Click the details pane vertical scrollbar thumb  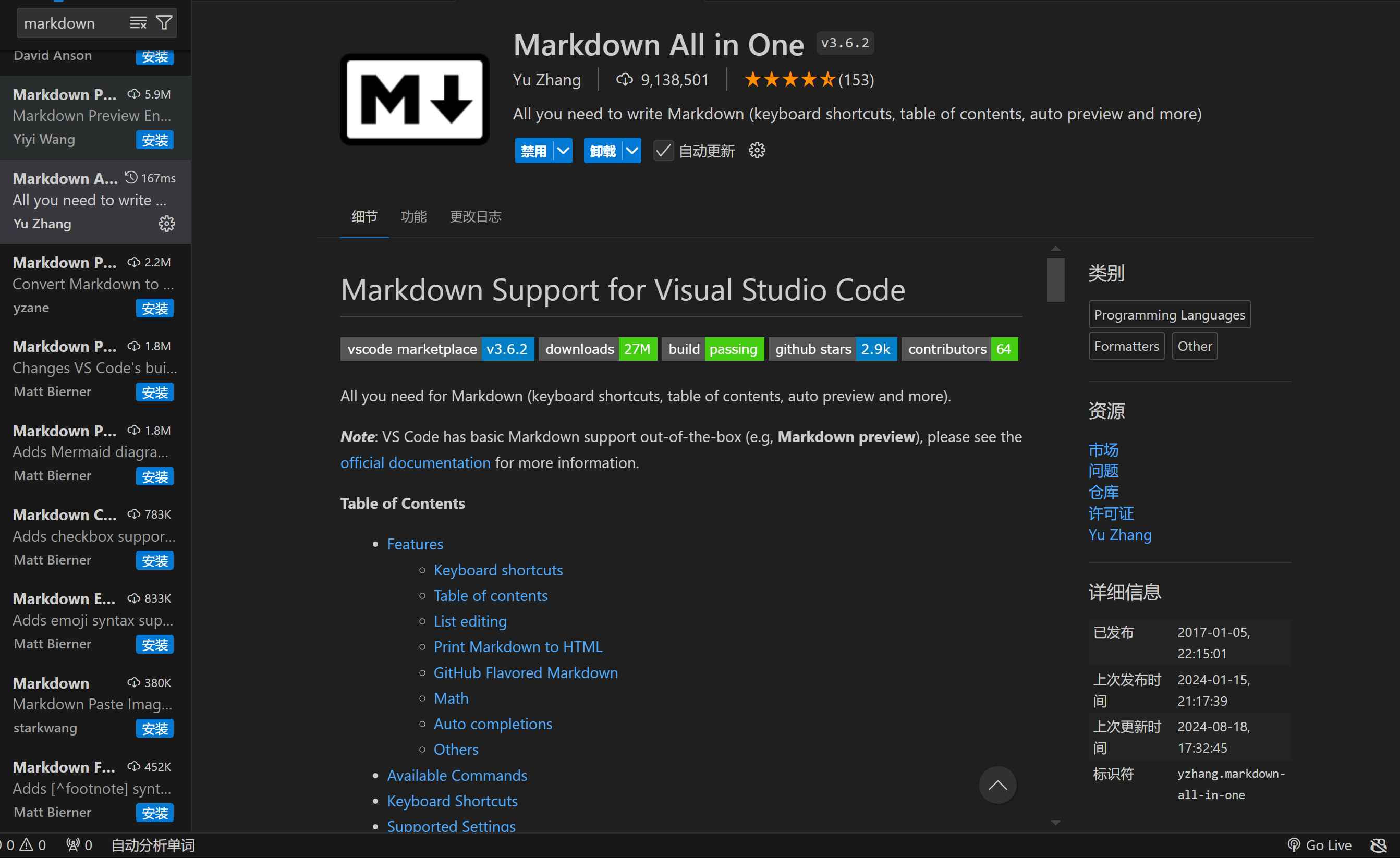(x=1055, y=279)
